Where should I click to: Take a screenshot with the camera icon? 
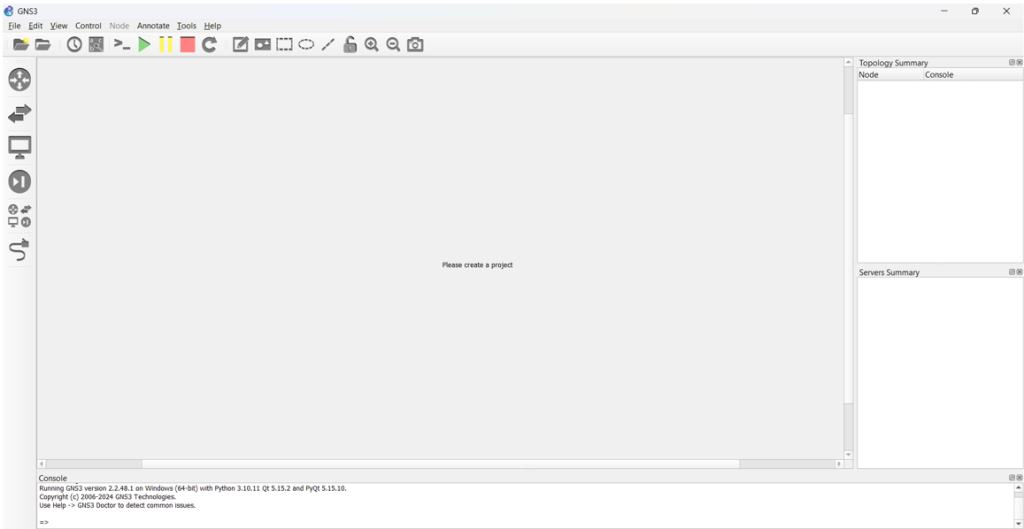(x=415, y=44)
